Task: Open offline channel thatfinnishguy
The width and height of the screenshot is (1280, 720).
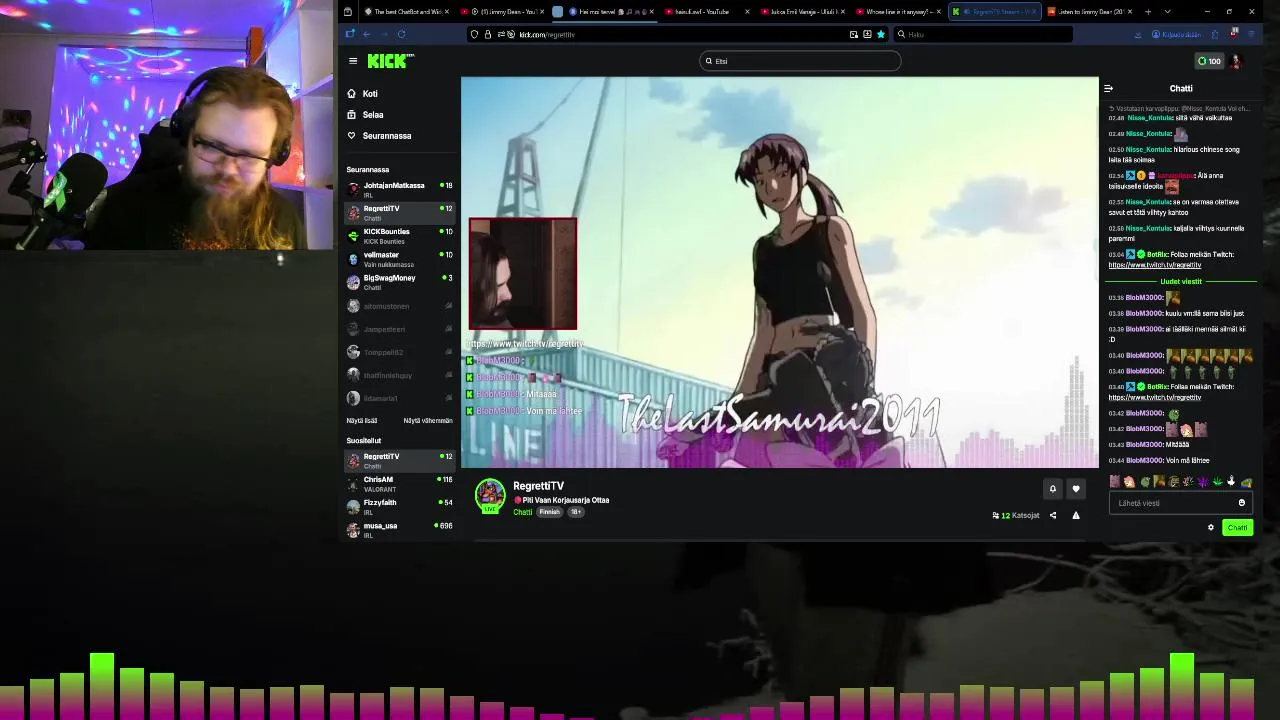Action: pyautogui.click(x=399, y=375)
